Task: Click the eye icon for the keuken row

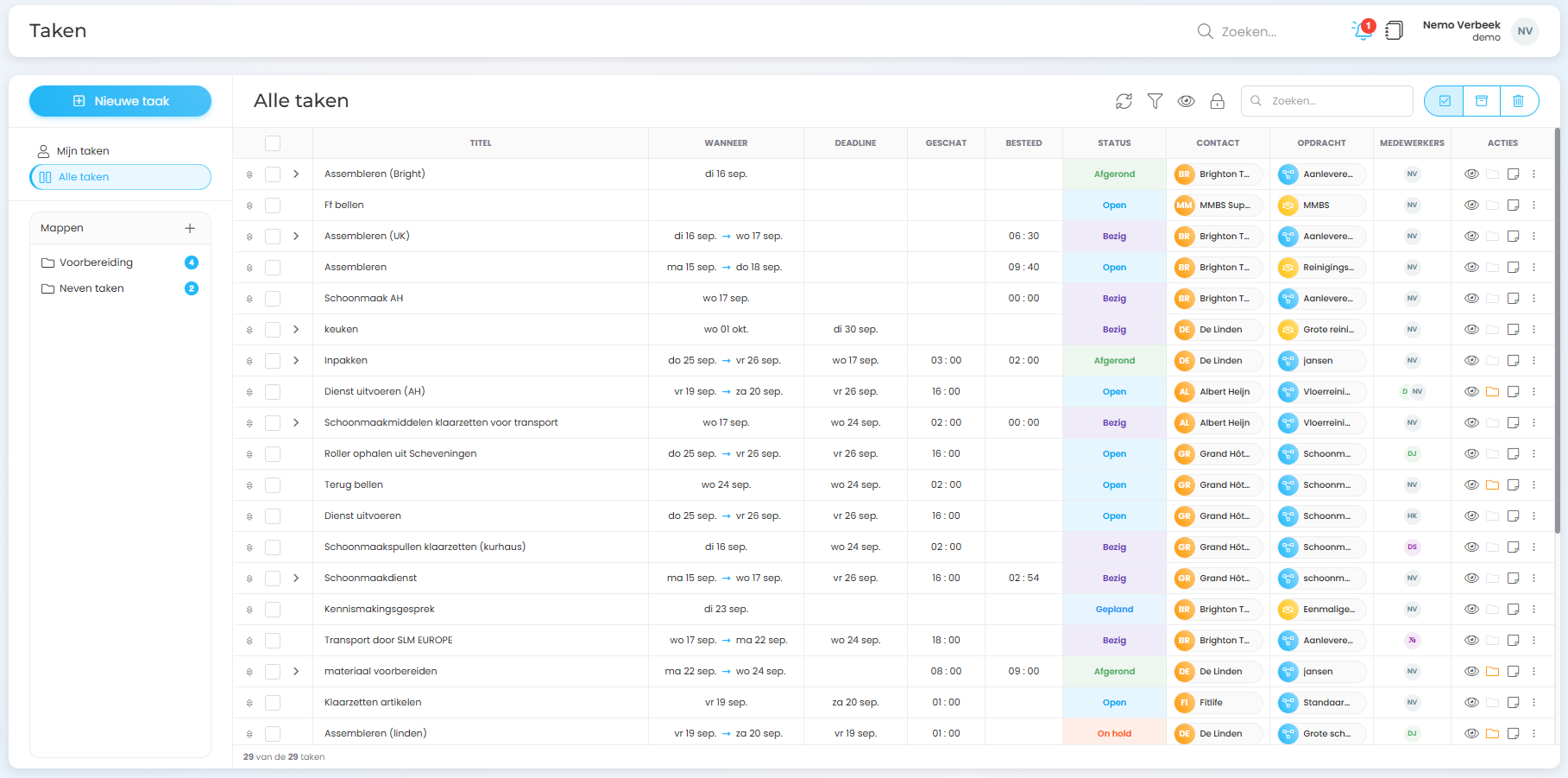Action: [x=1471, y=330]
